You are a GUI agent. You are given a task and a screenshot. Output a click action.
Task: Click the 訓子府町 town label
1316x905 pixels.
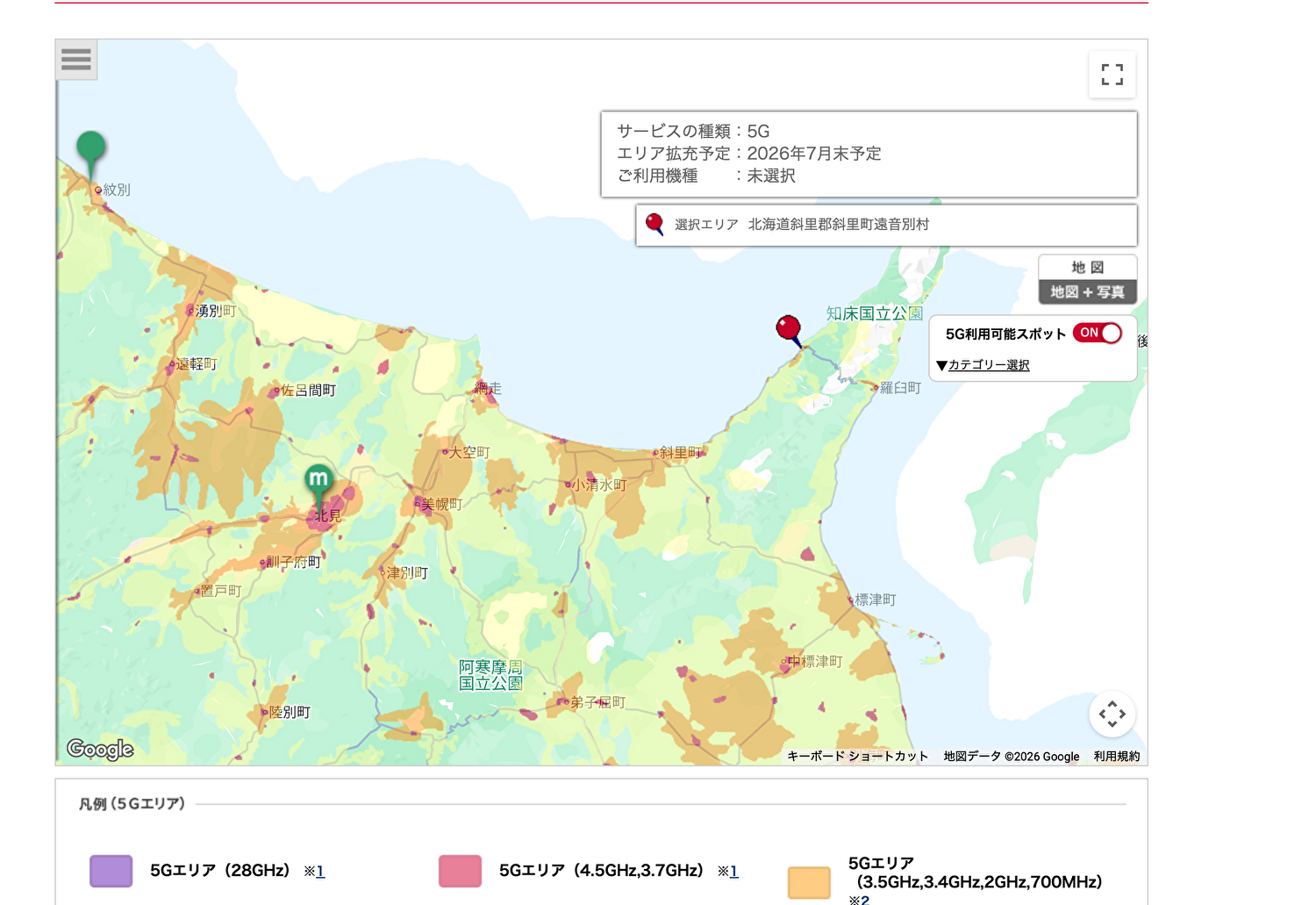pyautogui.click(x=294, y=562)
